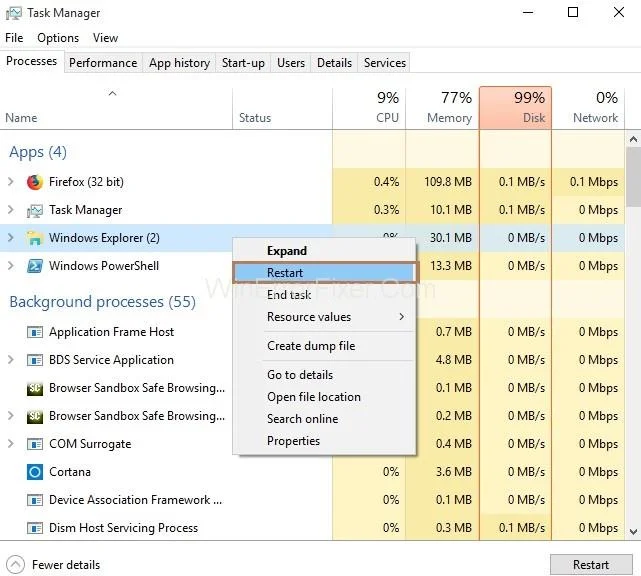Click the Background processes (55) heading

tap(103, 302)
